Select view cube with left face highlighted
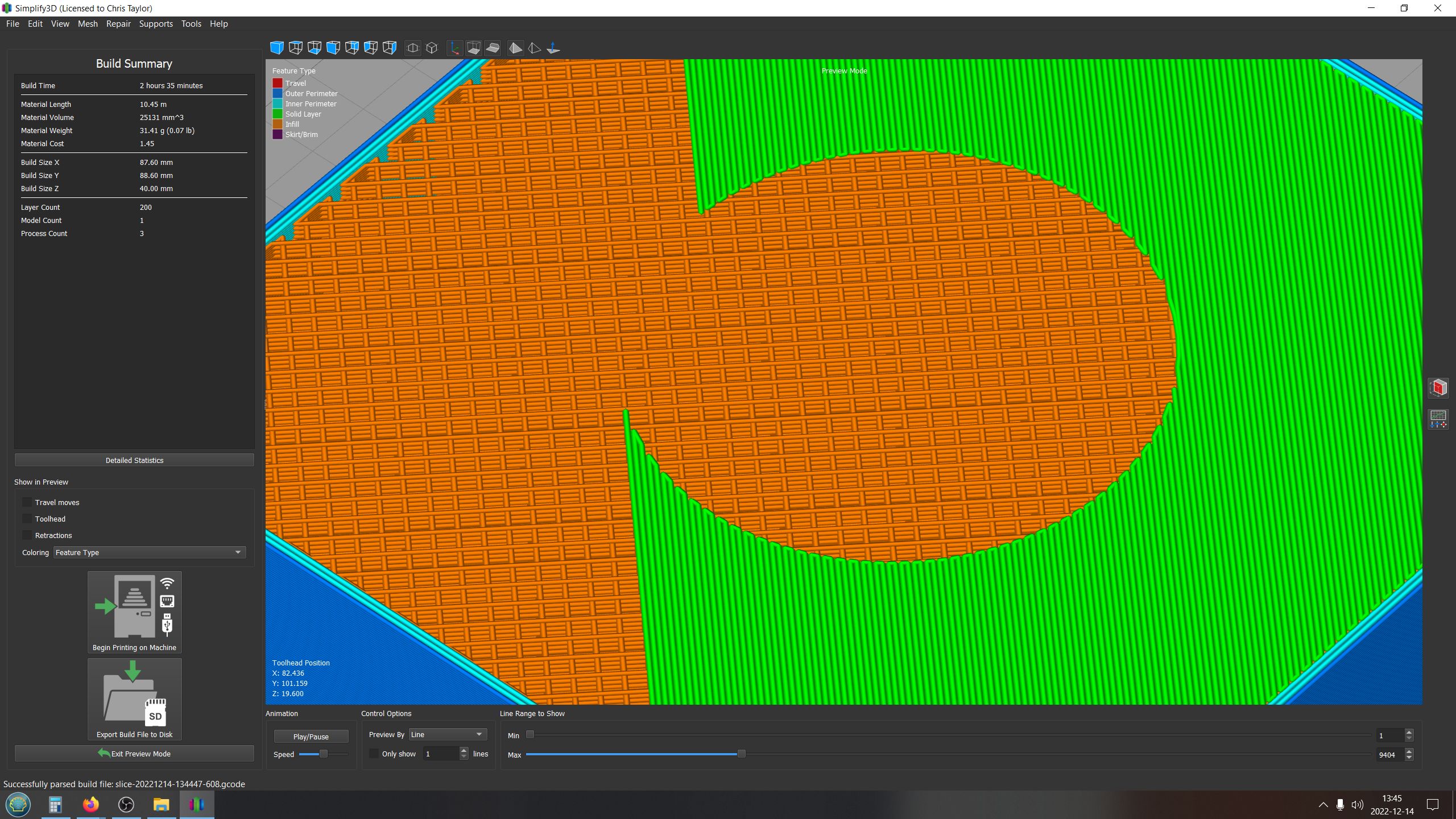 click(x=371, y=48)
